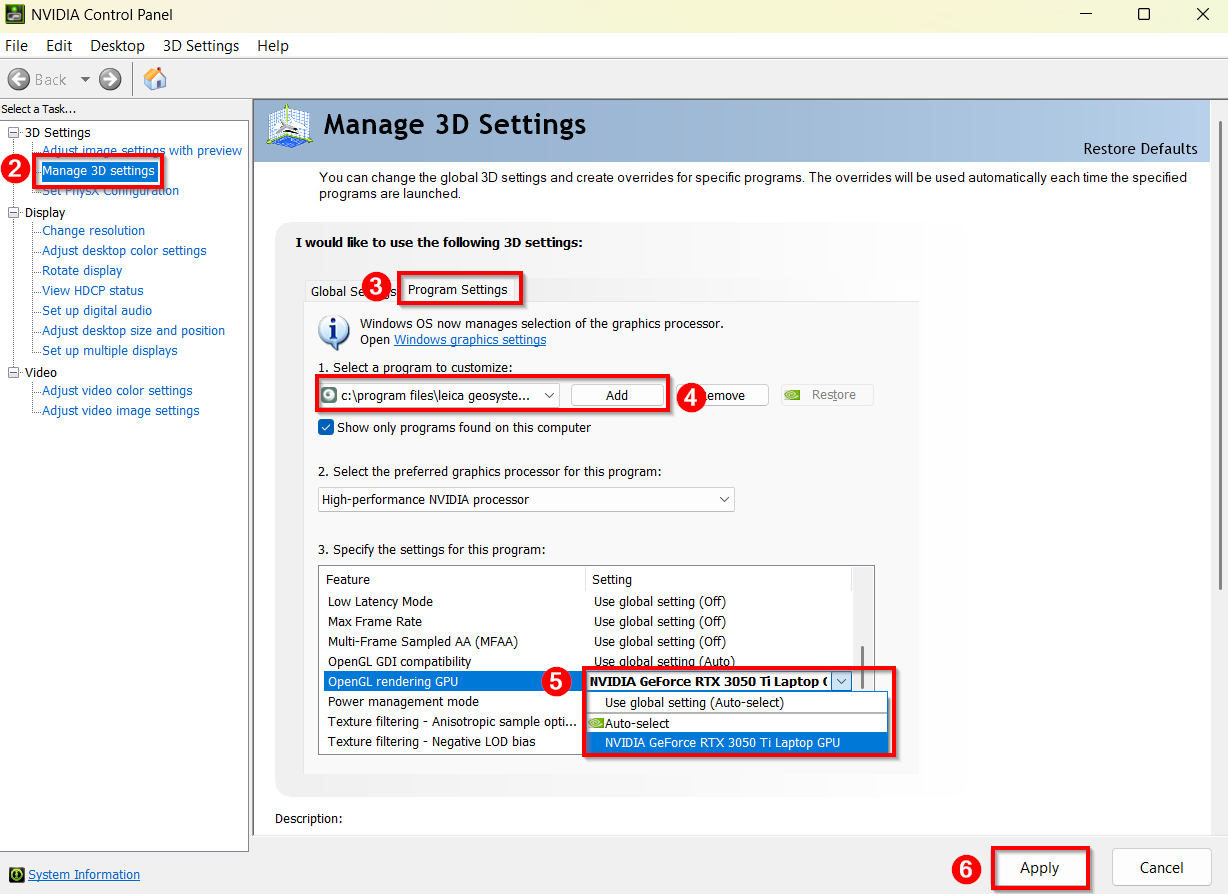
Task: Click the Home icon in toolbar
Action: [155, 79]
